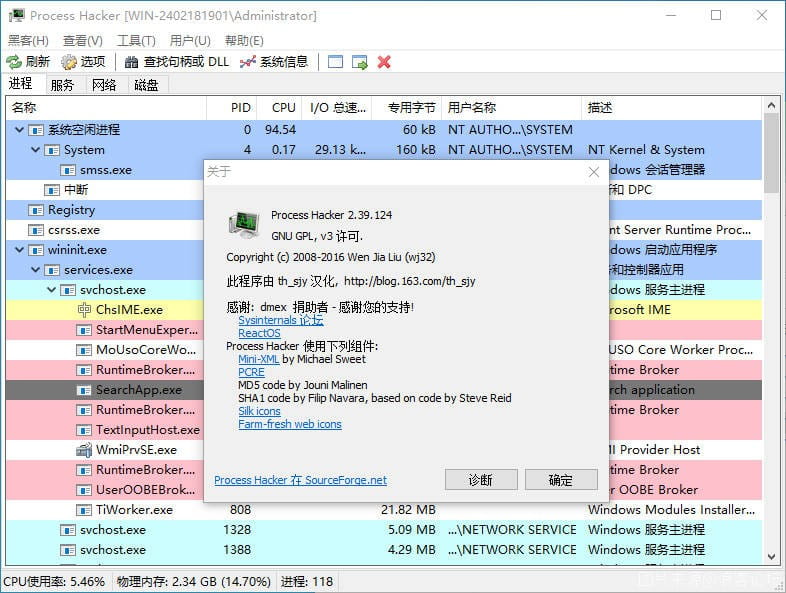Click the Find window toolbar icon
The width and height of the screenshot is (786, 593).
pos(335,62)
